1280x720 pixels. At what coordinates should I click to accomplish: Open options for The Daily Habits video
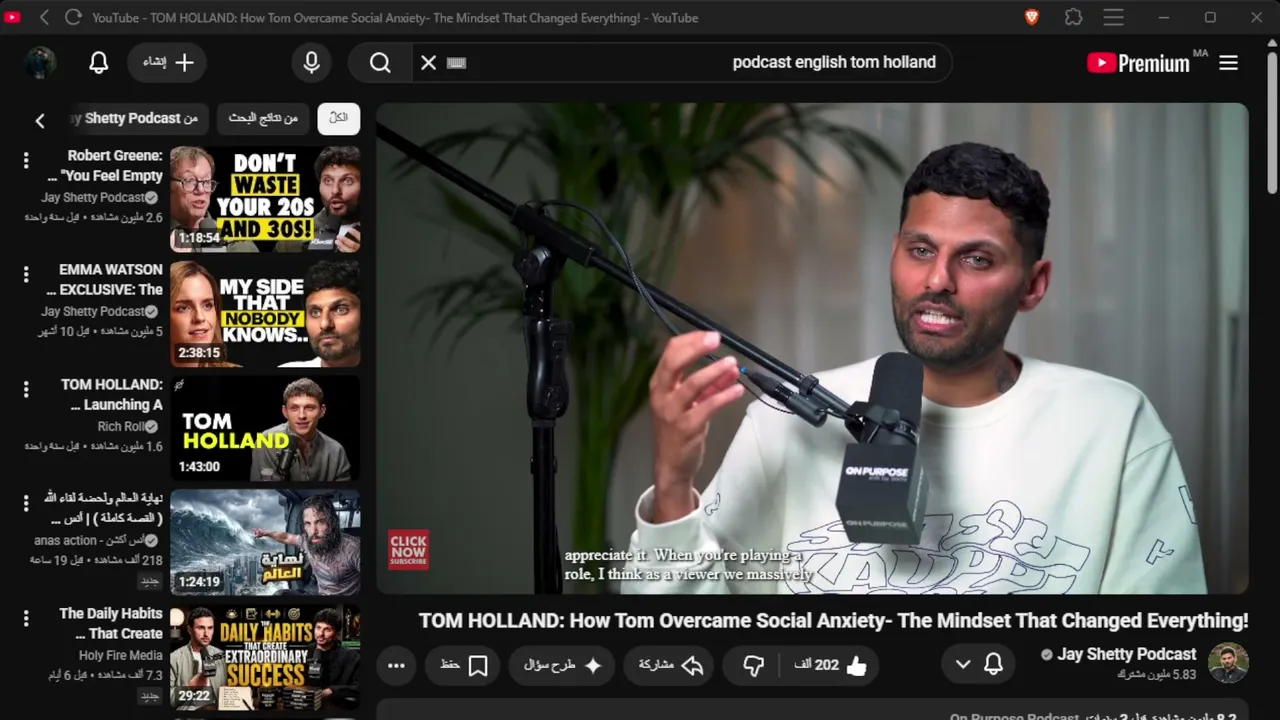tap(26, 618)
